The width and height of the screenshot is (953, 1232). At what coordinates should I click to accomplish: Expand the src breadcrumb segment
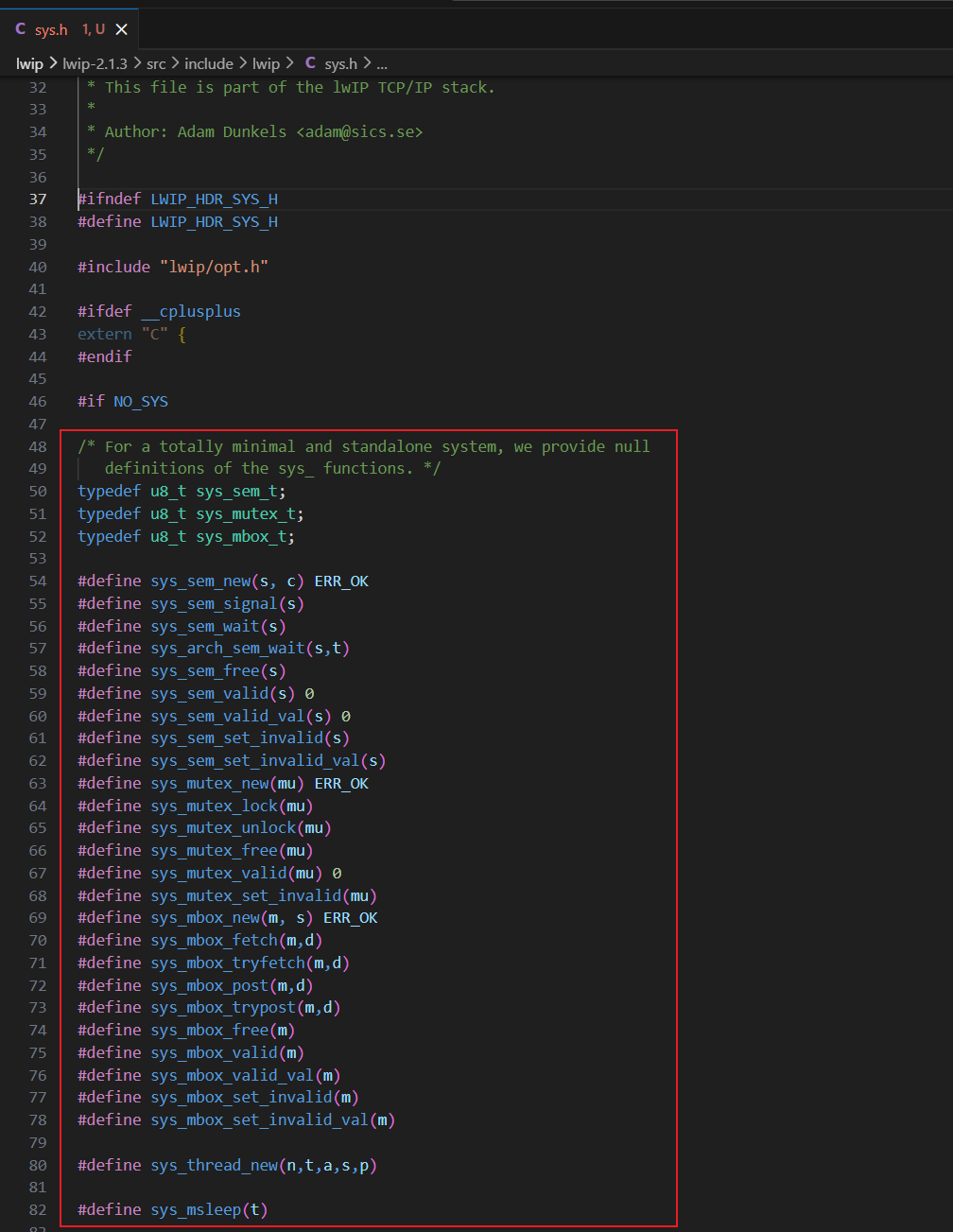156,63
